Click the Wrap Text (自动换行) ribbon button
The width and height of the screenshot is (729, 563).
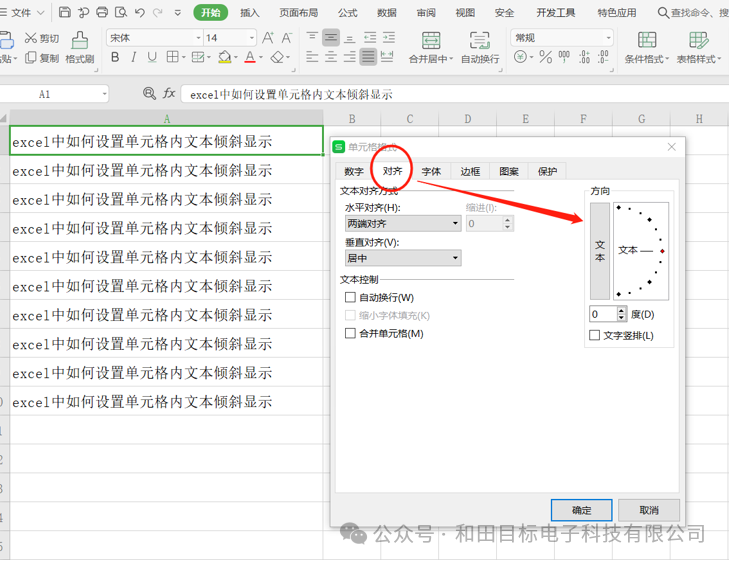tap(480, 47)
